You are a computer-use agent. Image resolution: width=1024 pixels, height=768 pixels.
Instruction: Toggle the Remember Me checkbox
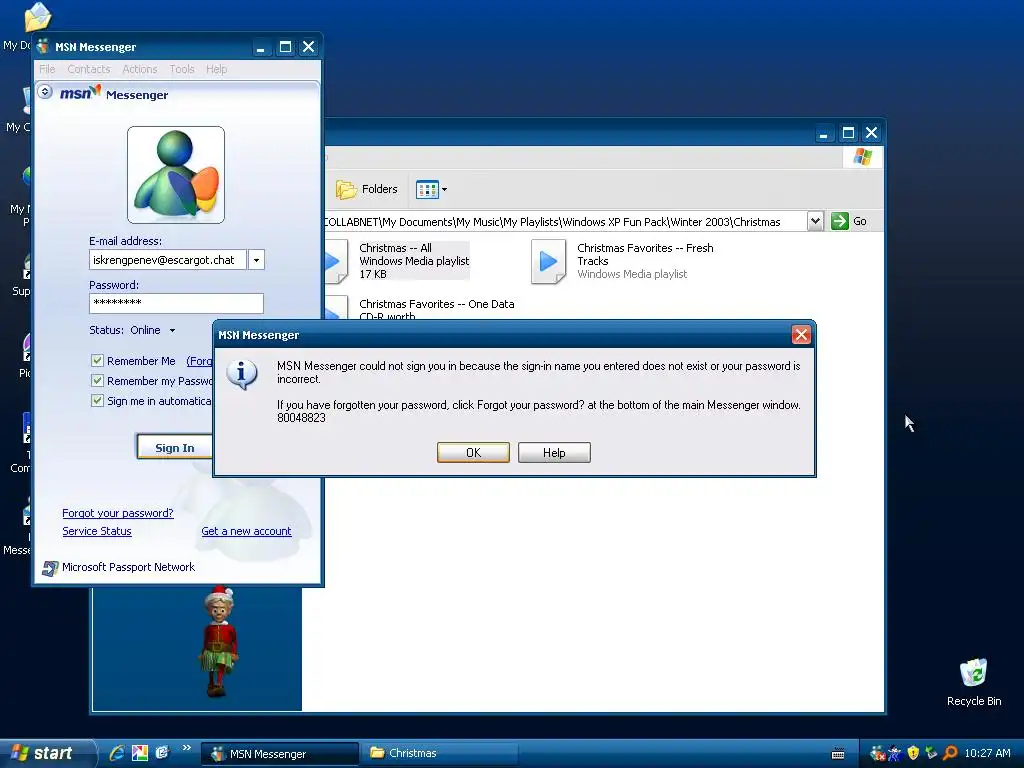97,360
